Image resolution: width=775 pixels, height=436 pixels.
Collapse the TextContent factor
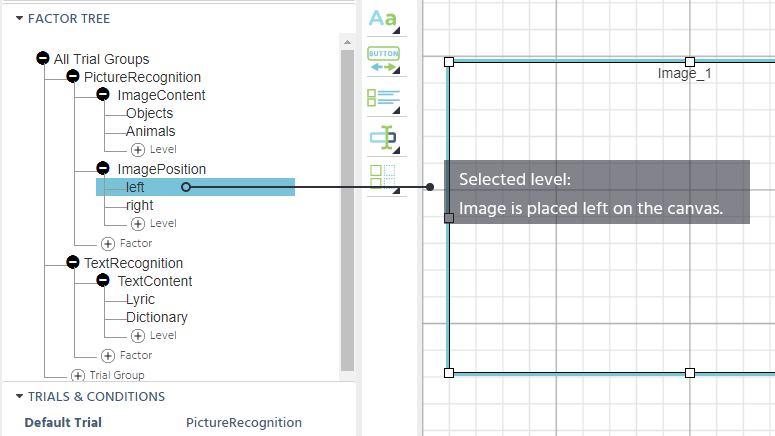[103, 280]
